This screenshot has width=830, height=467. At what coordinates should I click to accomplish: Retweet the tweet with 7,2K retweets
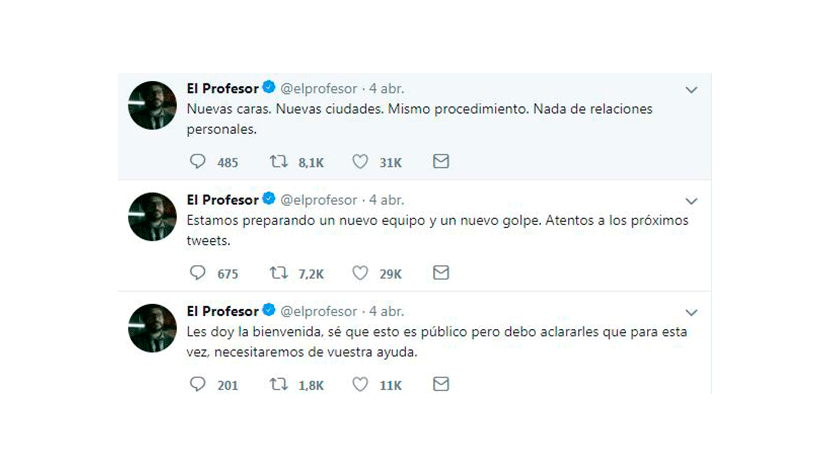click(278, 273)
